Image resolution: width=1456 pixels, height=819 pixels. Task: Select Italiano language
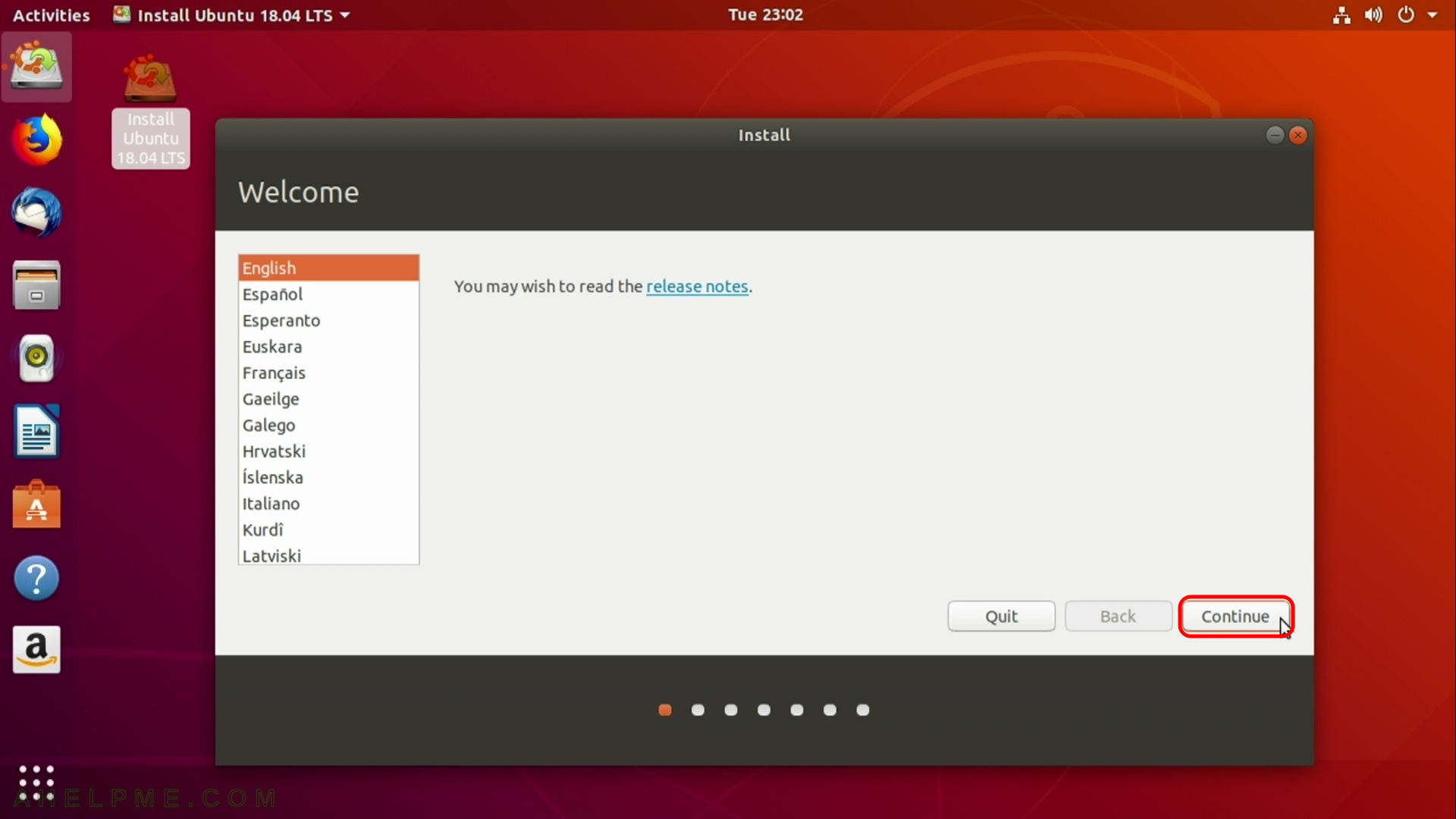coord(328,504)
